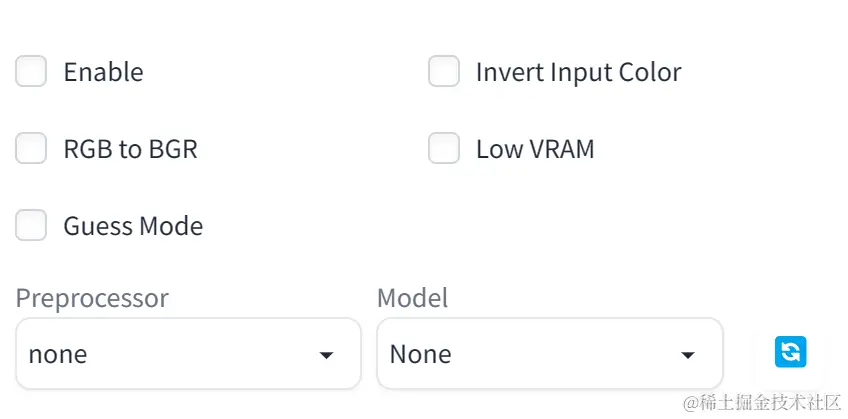Image resolution: width=848 pixels, height=419 pixels.
Task: Click the "Low VRAM" label text
Action: pos(535,149)
